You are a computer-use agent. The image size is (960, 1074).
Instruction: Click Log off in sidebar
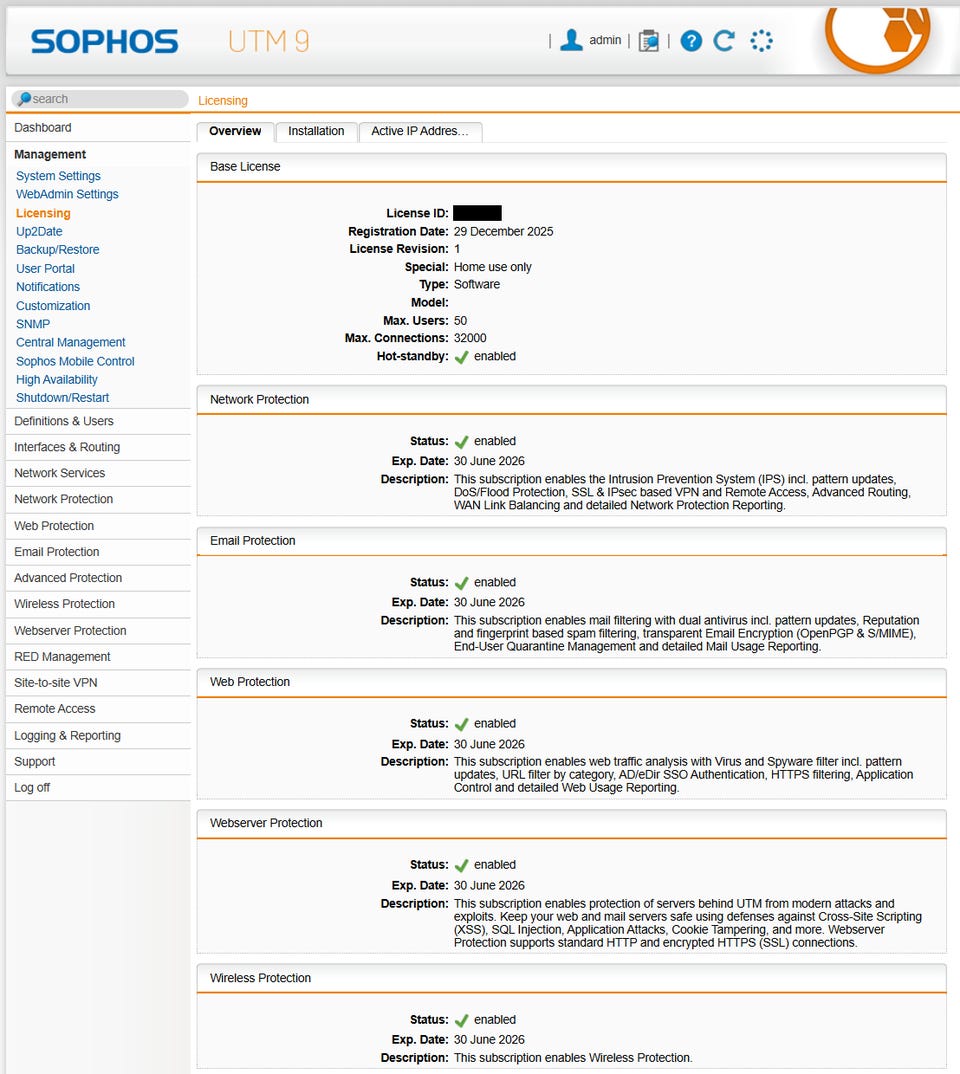98,788
